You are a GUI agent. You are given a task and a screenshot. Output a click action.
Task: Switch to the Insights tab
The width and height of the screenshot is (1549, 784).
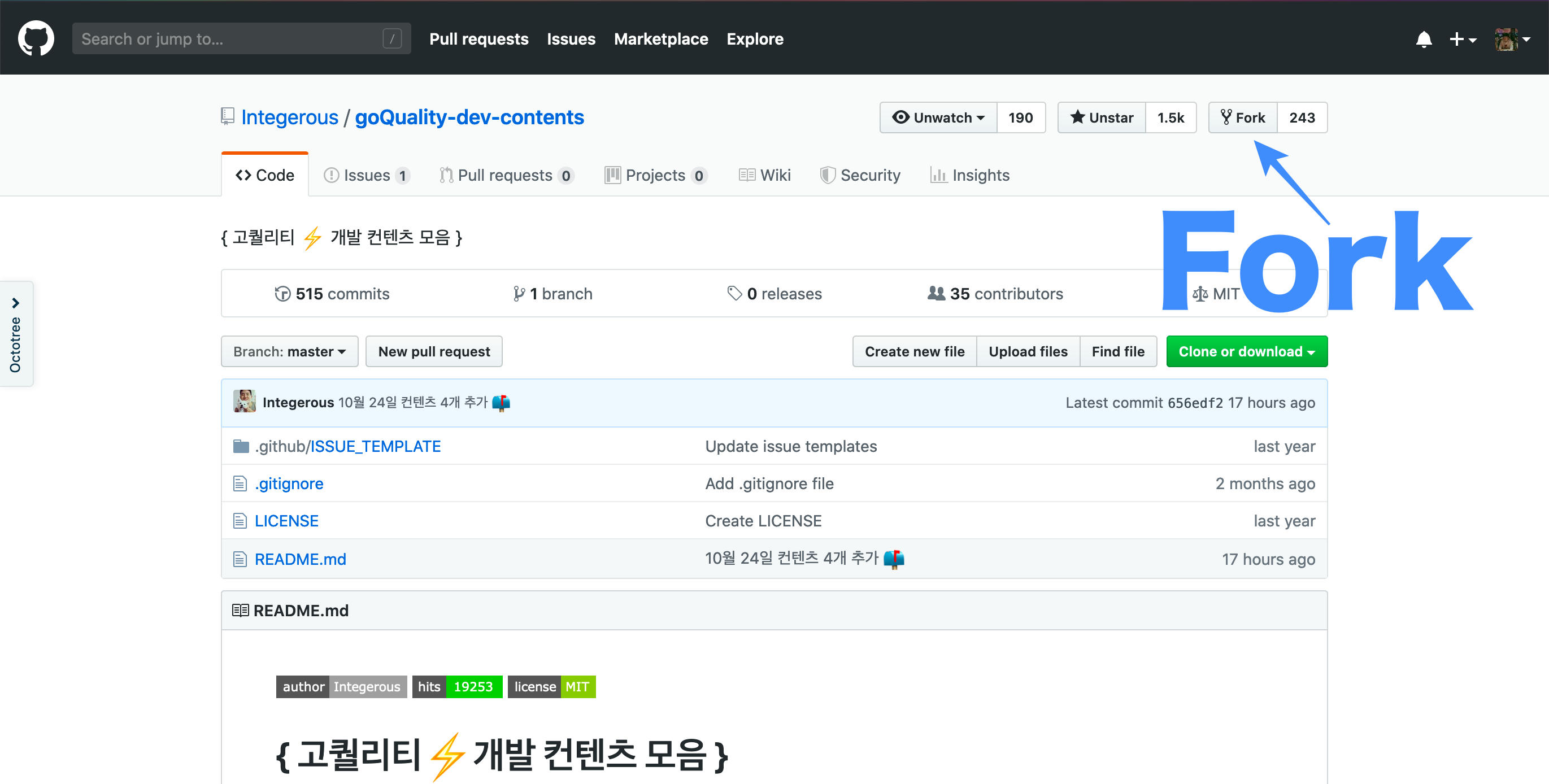point(969,176)
